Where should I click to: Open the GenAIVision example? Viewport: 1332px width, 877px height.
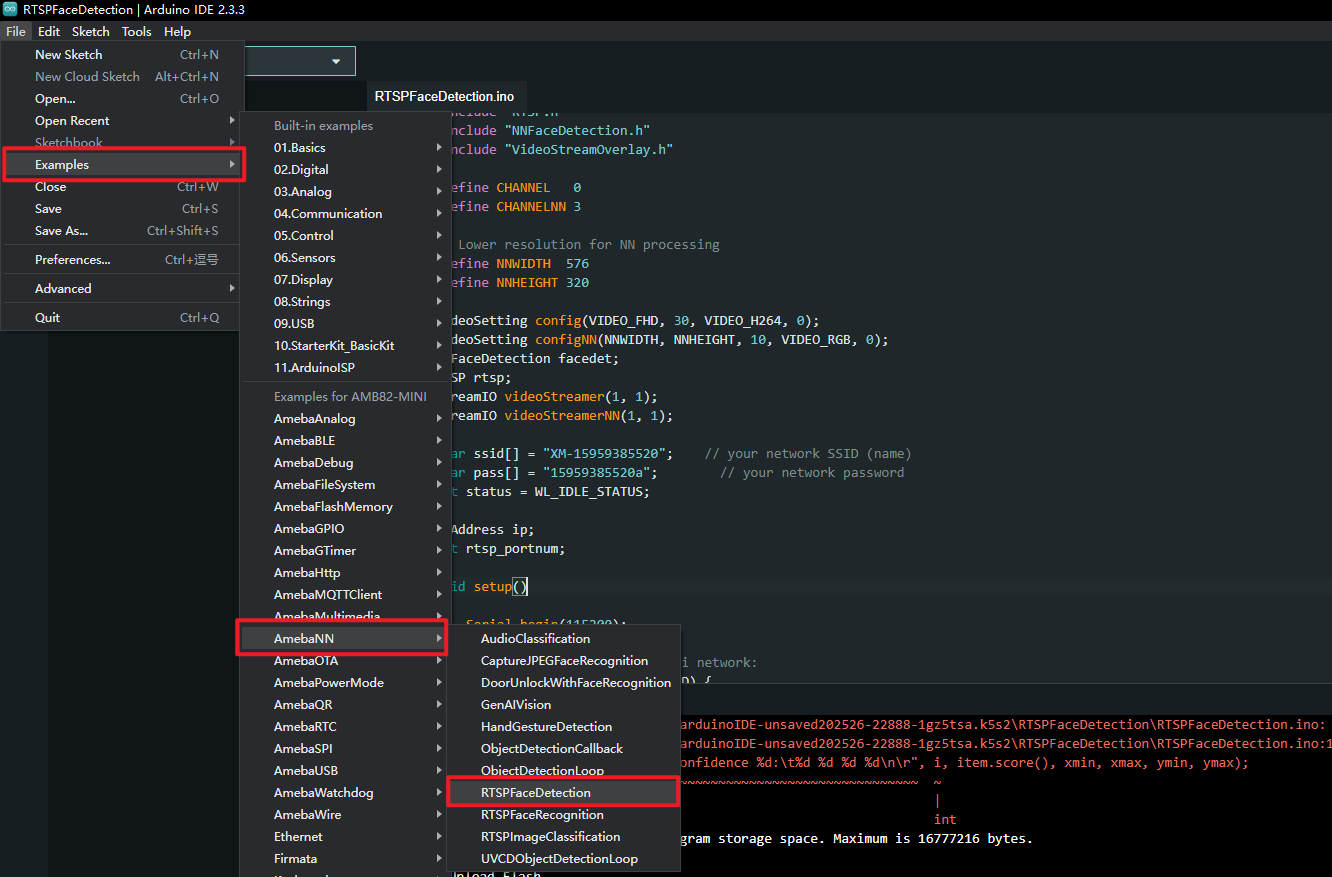(563, 705)
